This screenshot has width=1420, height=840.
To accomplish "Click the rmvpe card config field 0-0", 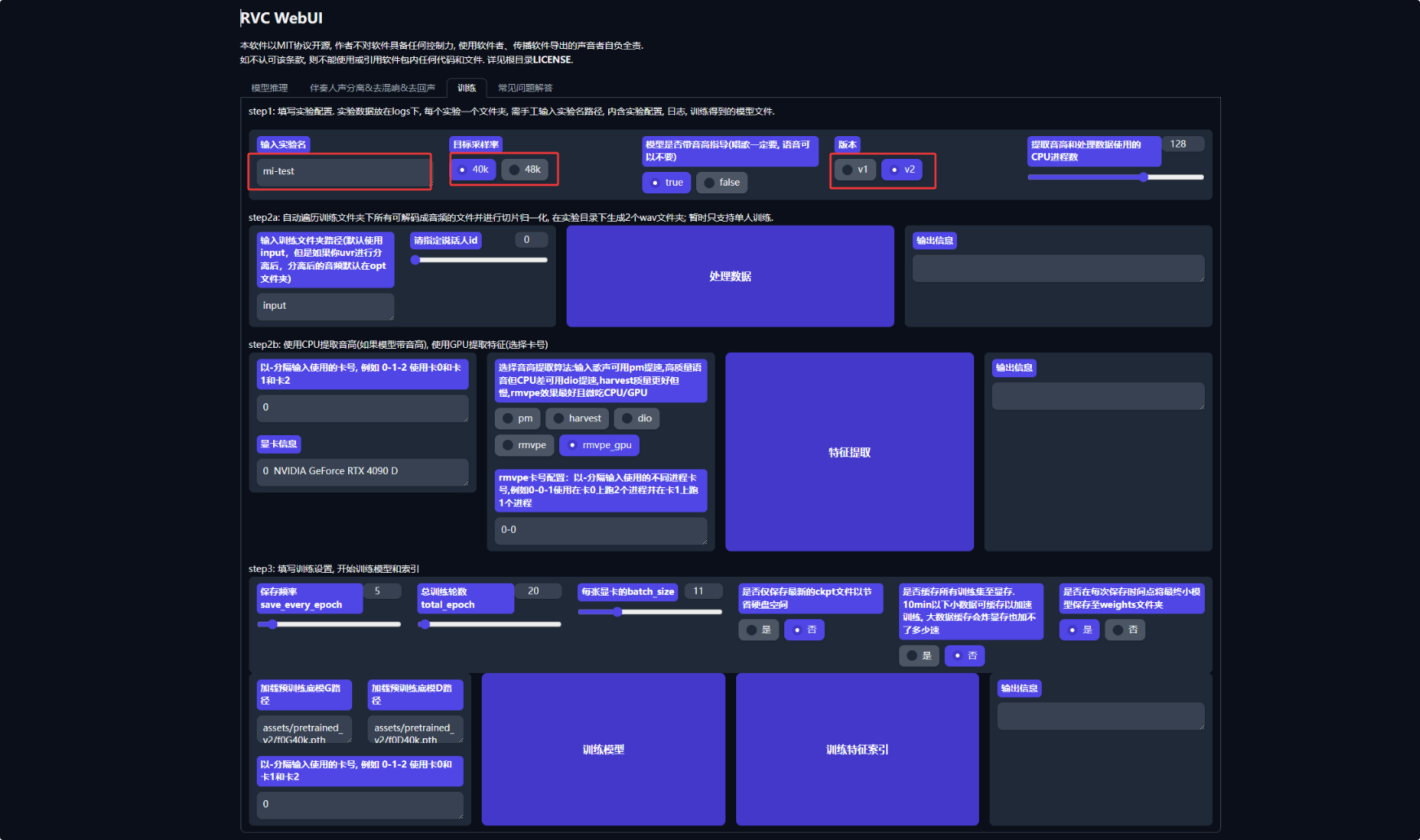I will (x=600, y=530).
